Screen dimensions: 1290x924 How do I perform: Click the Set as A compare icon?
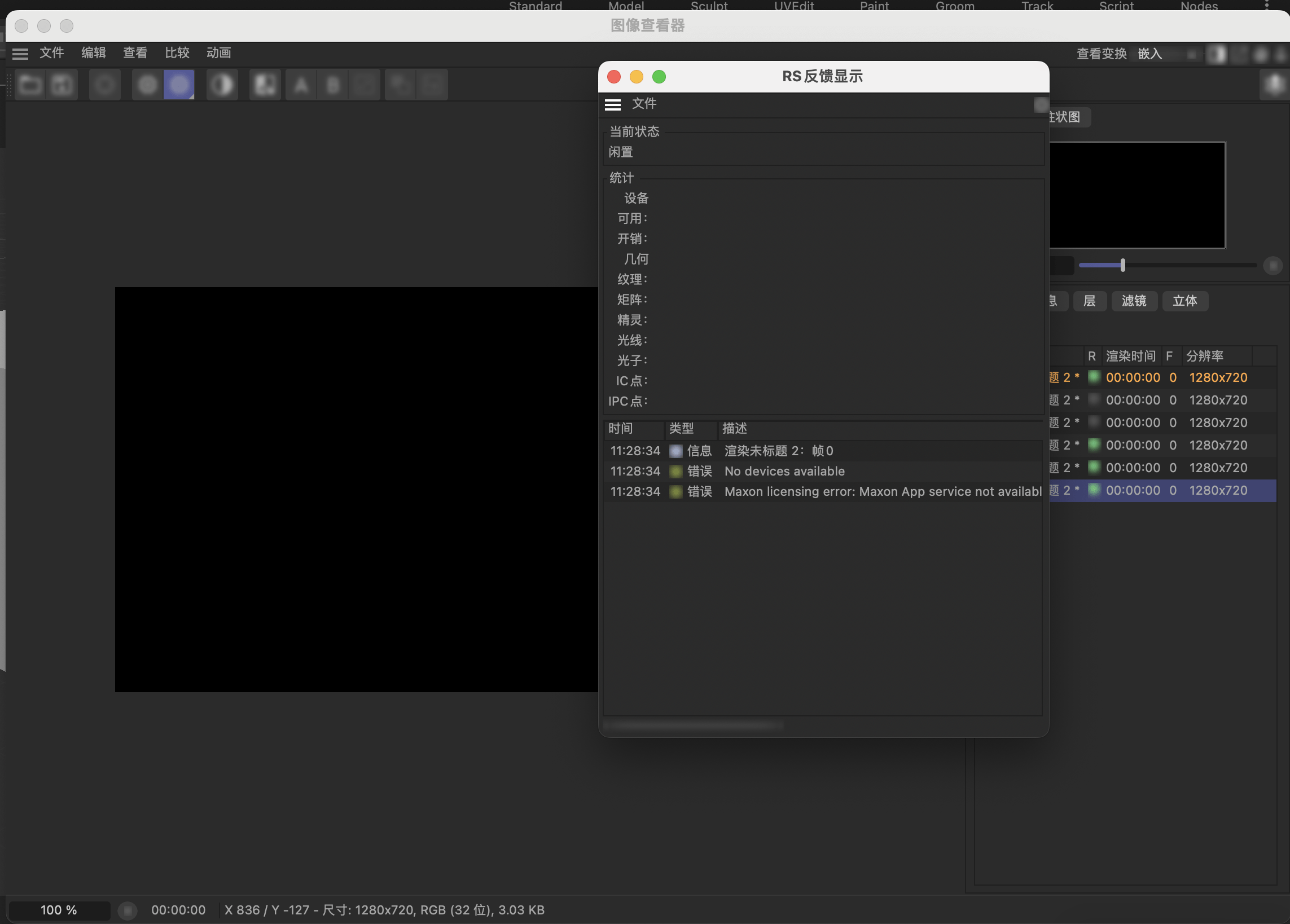301,85
